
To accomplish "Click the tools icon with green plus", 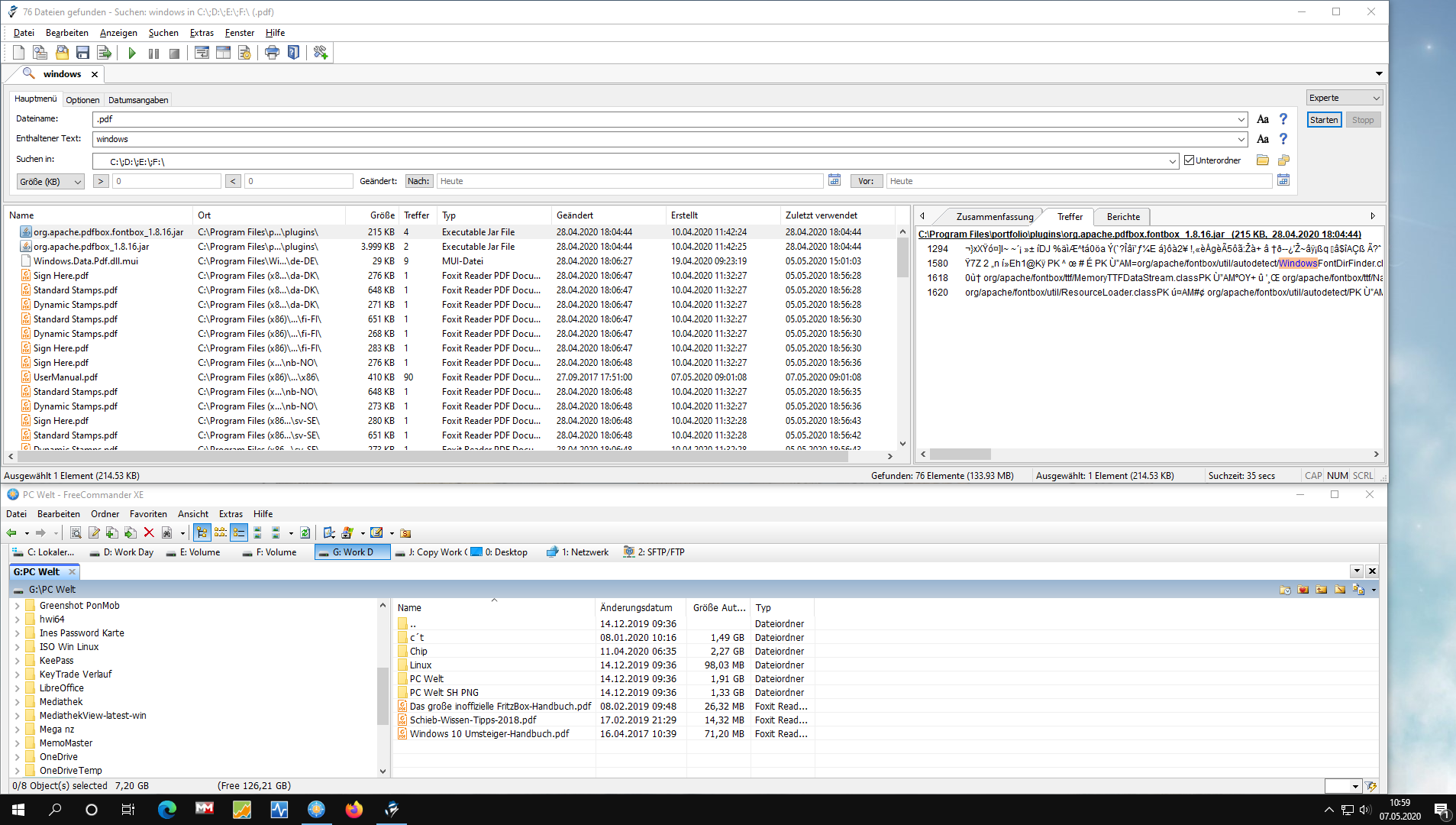I will [x=321, y=53].
